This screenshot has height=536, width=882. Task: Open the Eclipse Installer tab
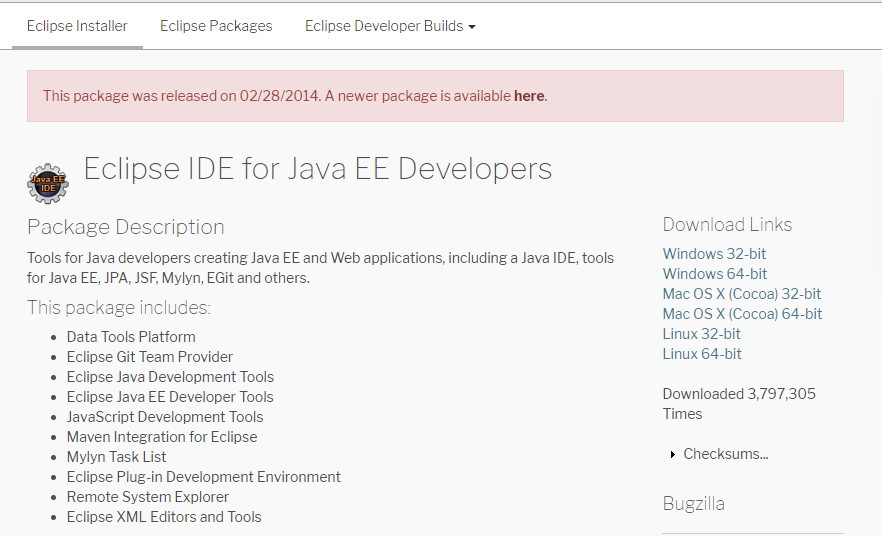(77, 26)
